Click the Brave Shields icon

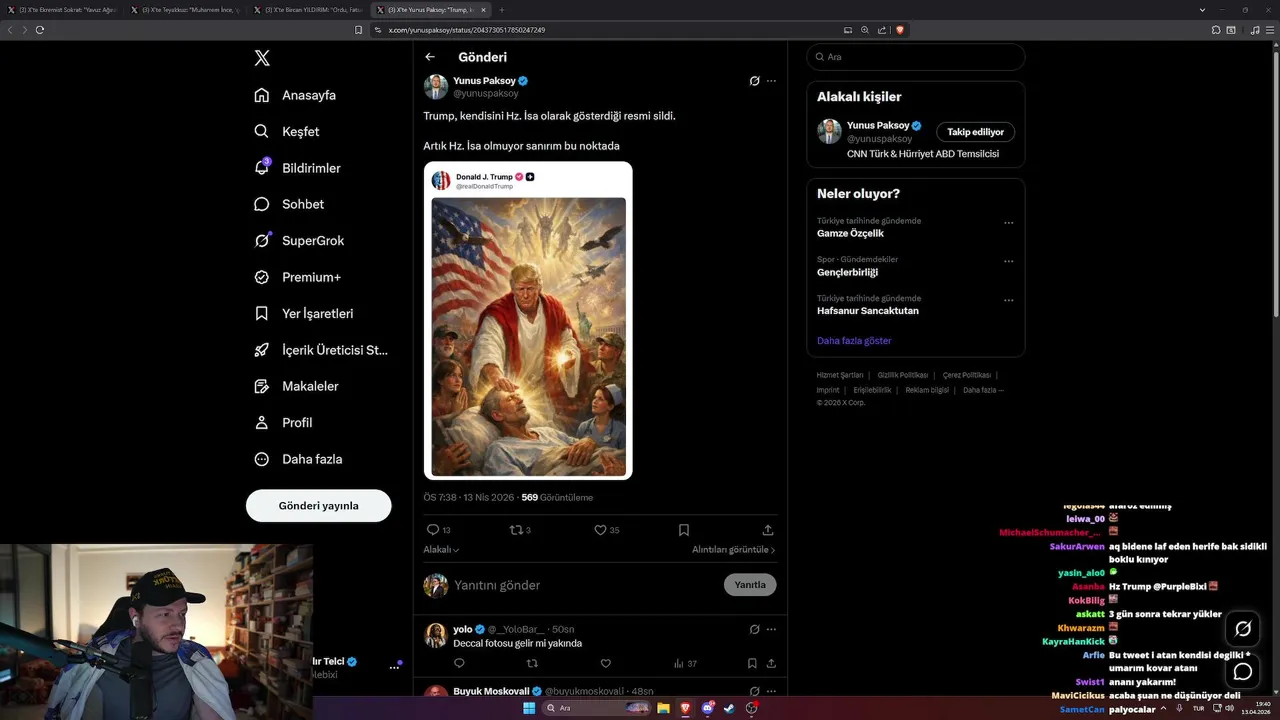[900, 30]
